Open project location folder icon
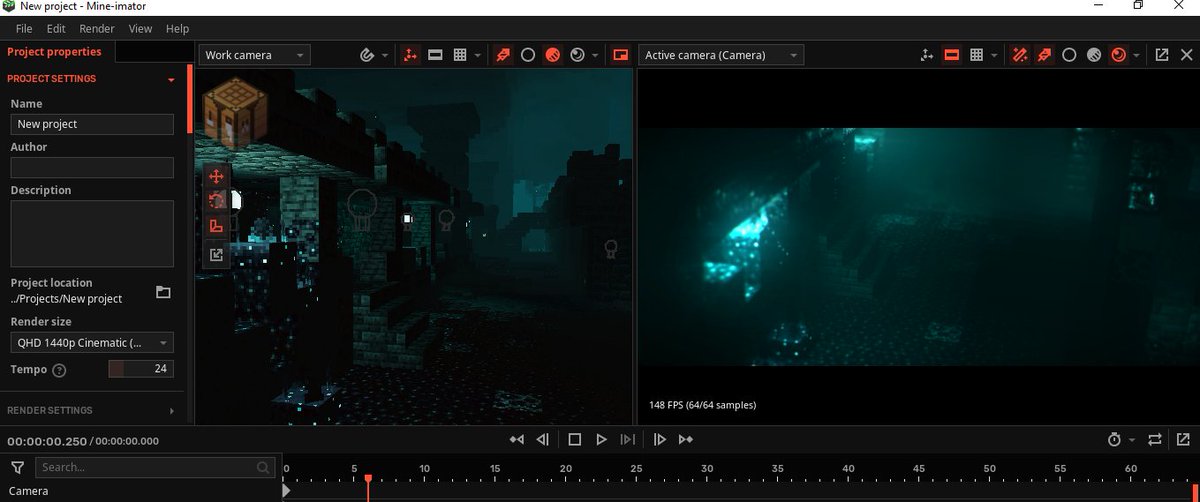The image size is (1200, 502). click(x=163, y=292)
